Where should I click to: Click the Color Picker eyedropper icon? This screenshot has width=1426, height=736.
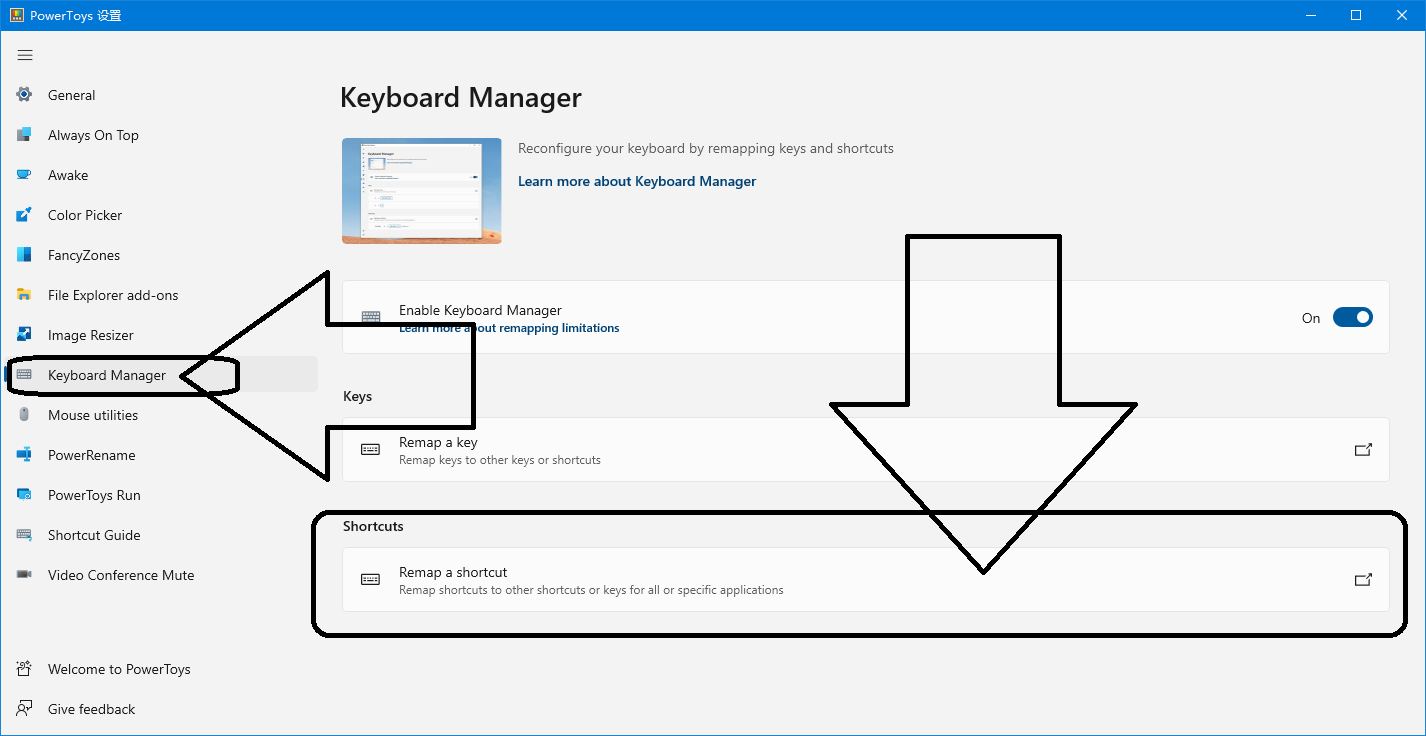(24, 215)
